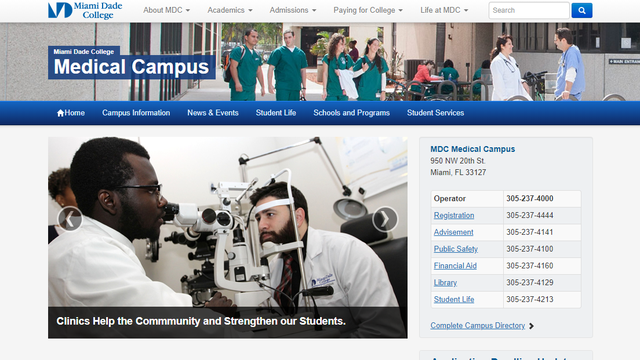640x360 pixels.
Task: Click registration number 305-237-4444
Action: [x=530, y=215]
